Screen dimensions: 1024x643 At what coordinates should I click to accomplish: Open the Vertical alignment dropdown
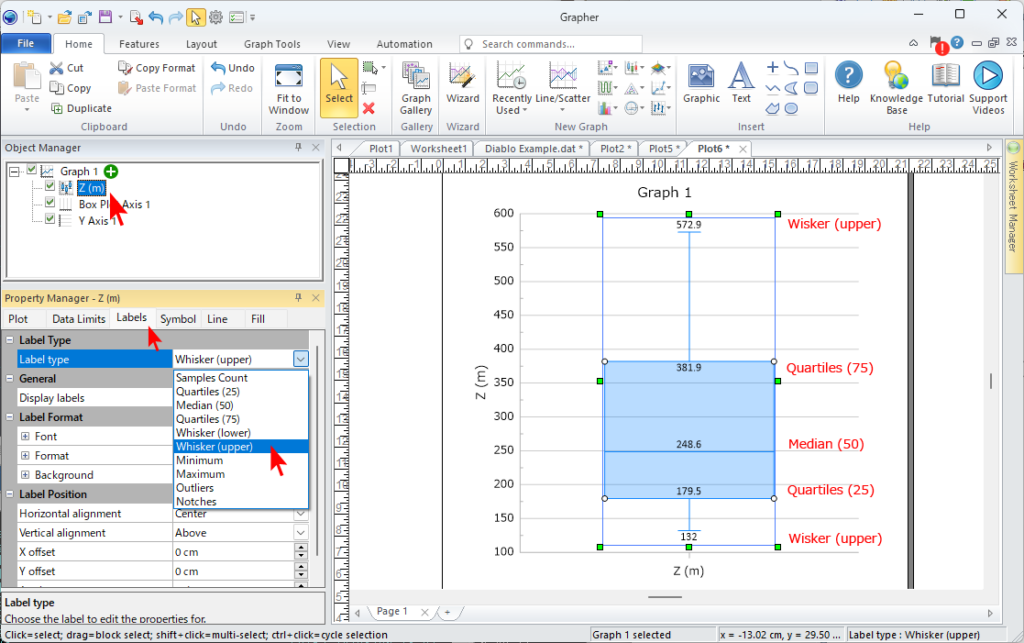click(x=301, y=533)
